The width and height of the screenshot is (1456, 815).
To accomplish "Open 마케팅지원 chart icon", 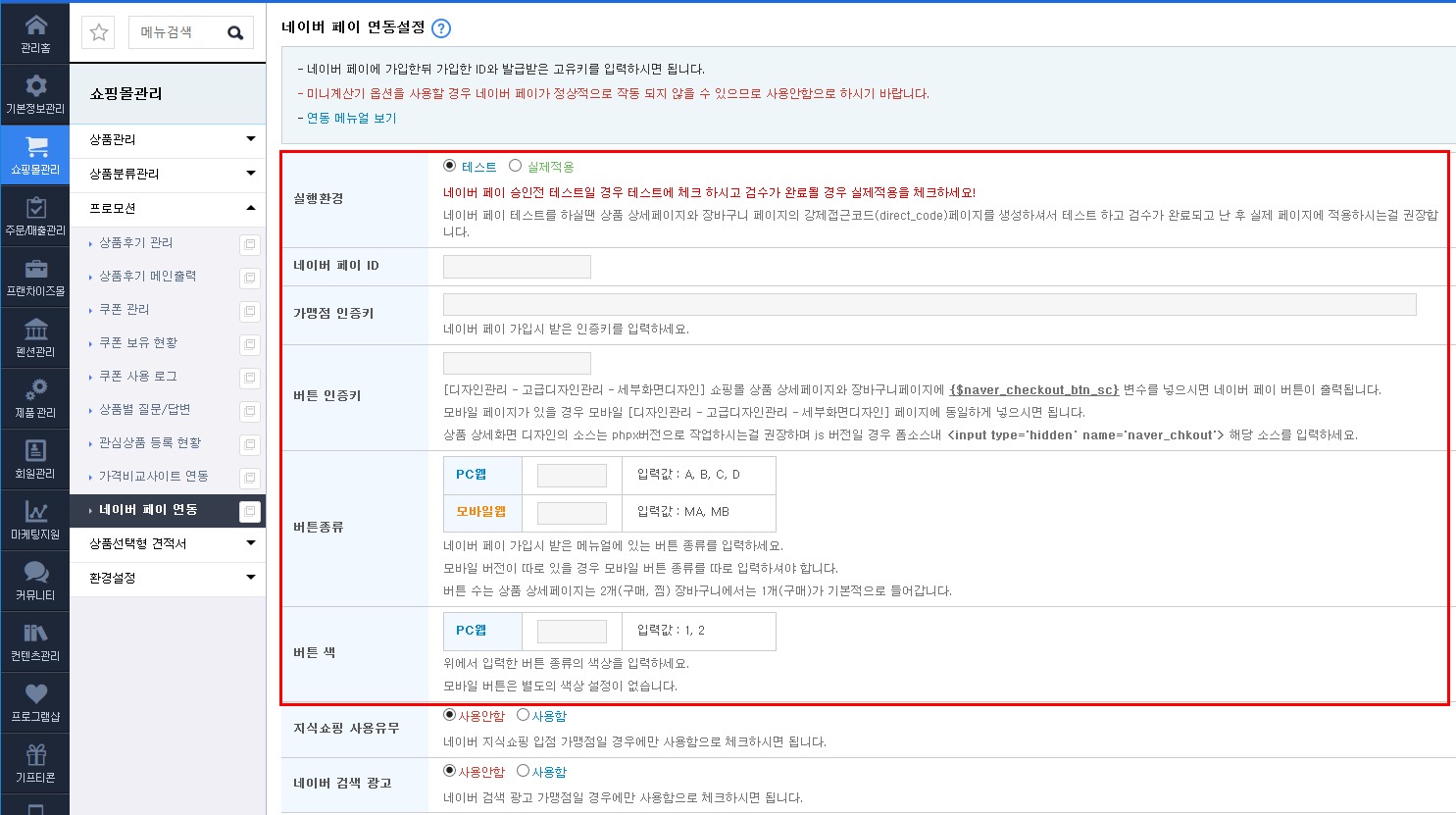I will click(x=35, y=512).
